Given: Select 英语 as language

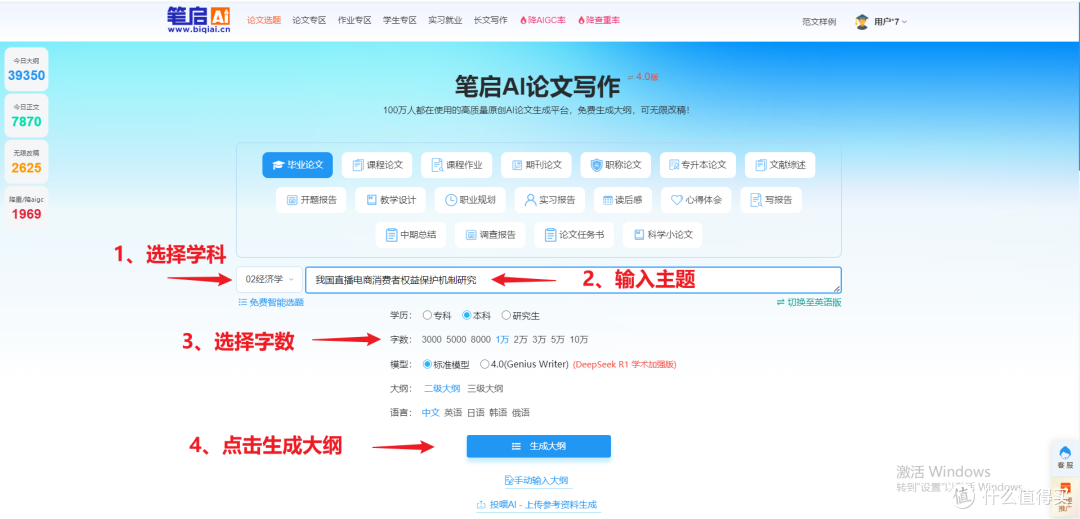Looking at the screenshot, I should (x=453, y=413).
